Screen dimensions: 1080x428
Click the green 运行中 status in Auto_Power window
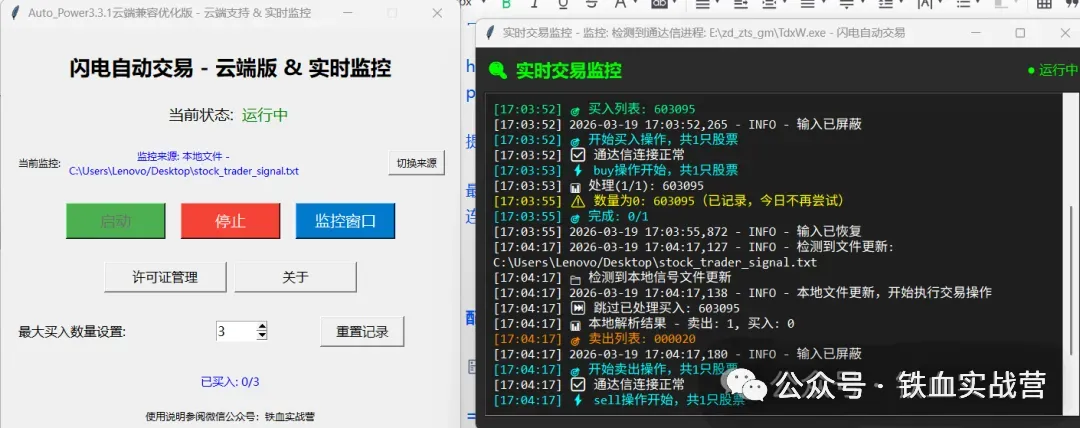tap(264, 115)
